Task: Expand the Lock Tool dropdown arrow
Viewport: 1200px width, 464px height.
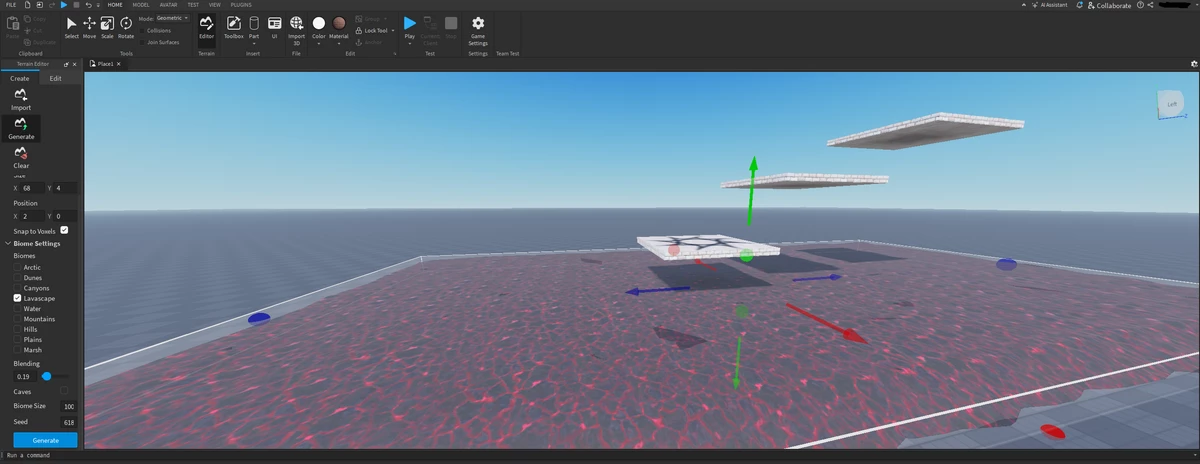Action: [395, 30]
